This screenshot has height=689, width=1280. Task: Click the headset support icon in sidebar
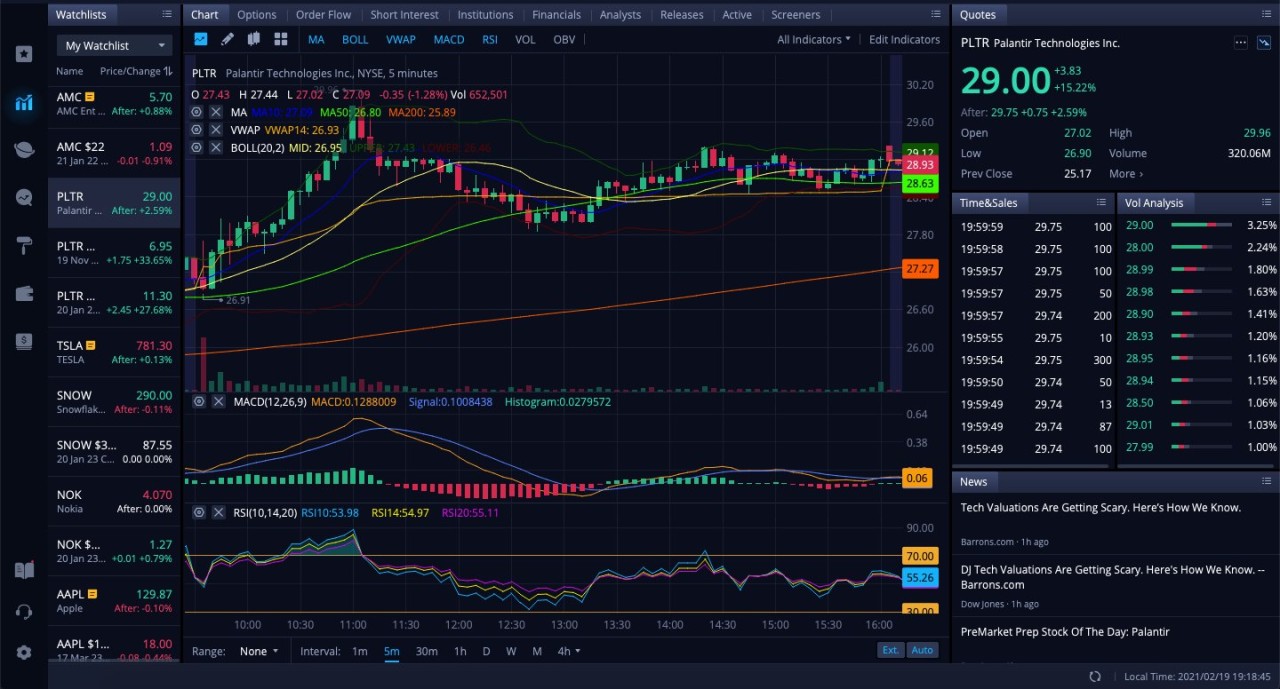pyautogui.click(x=24, y=611)
